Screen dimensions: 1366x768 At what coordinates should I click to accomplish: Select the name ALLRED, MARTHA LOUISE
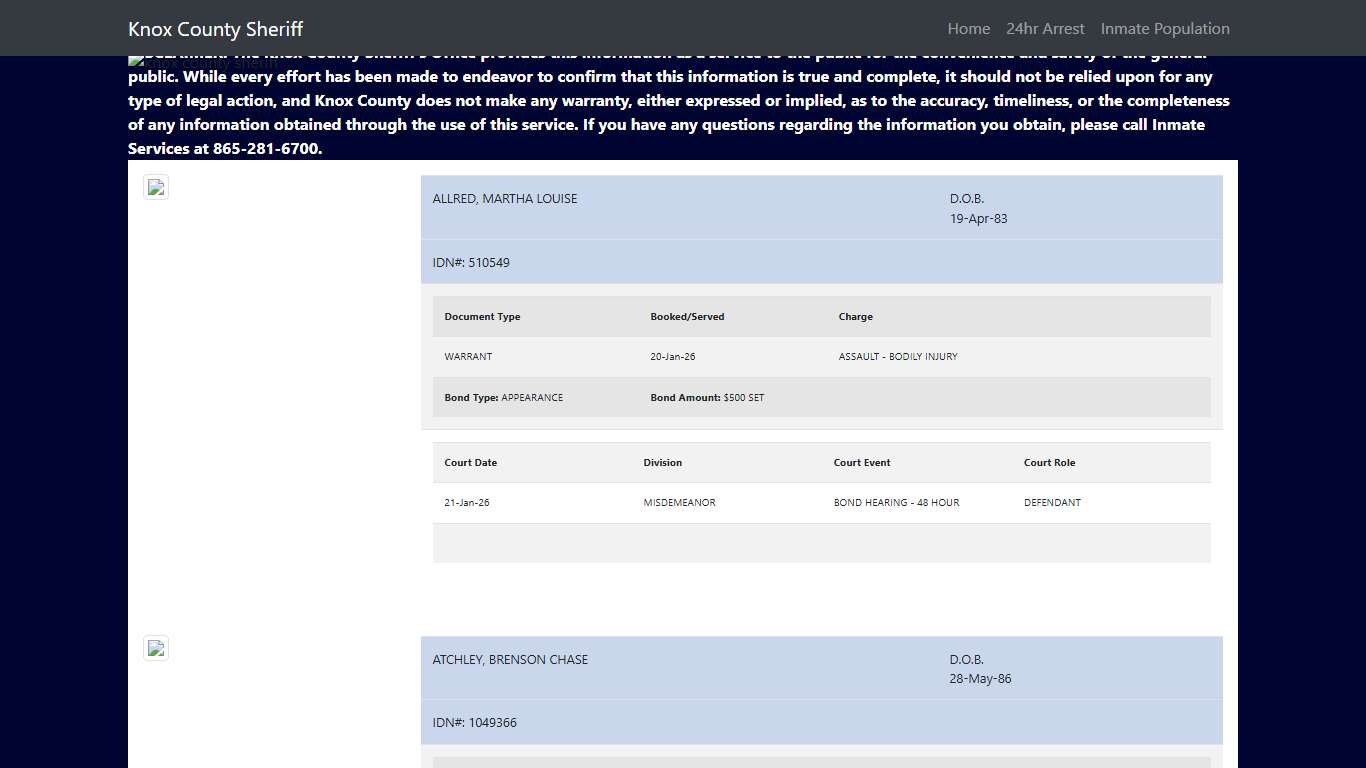tap(505, 199)
